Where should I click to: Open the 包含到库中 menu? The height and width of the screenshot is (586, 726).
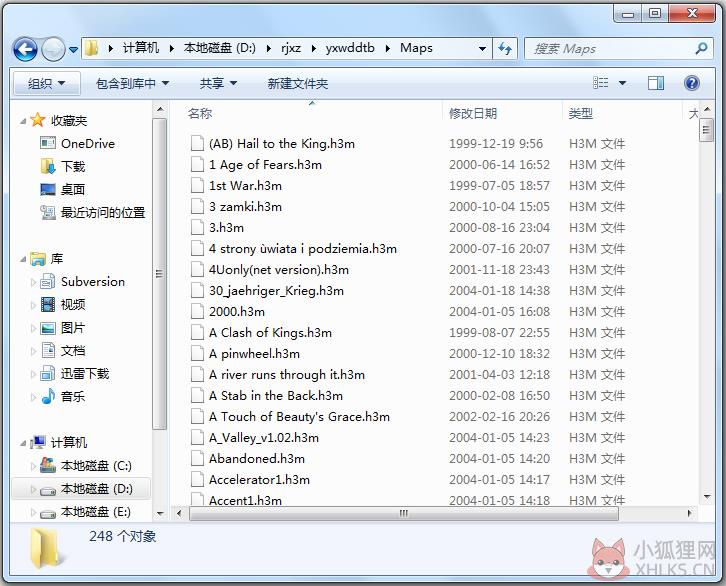coord(132,83)
